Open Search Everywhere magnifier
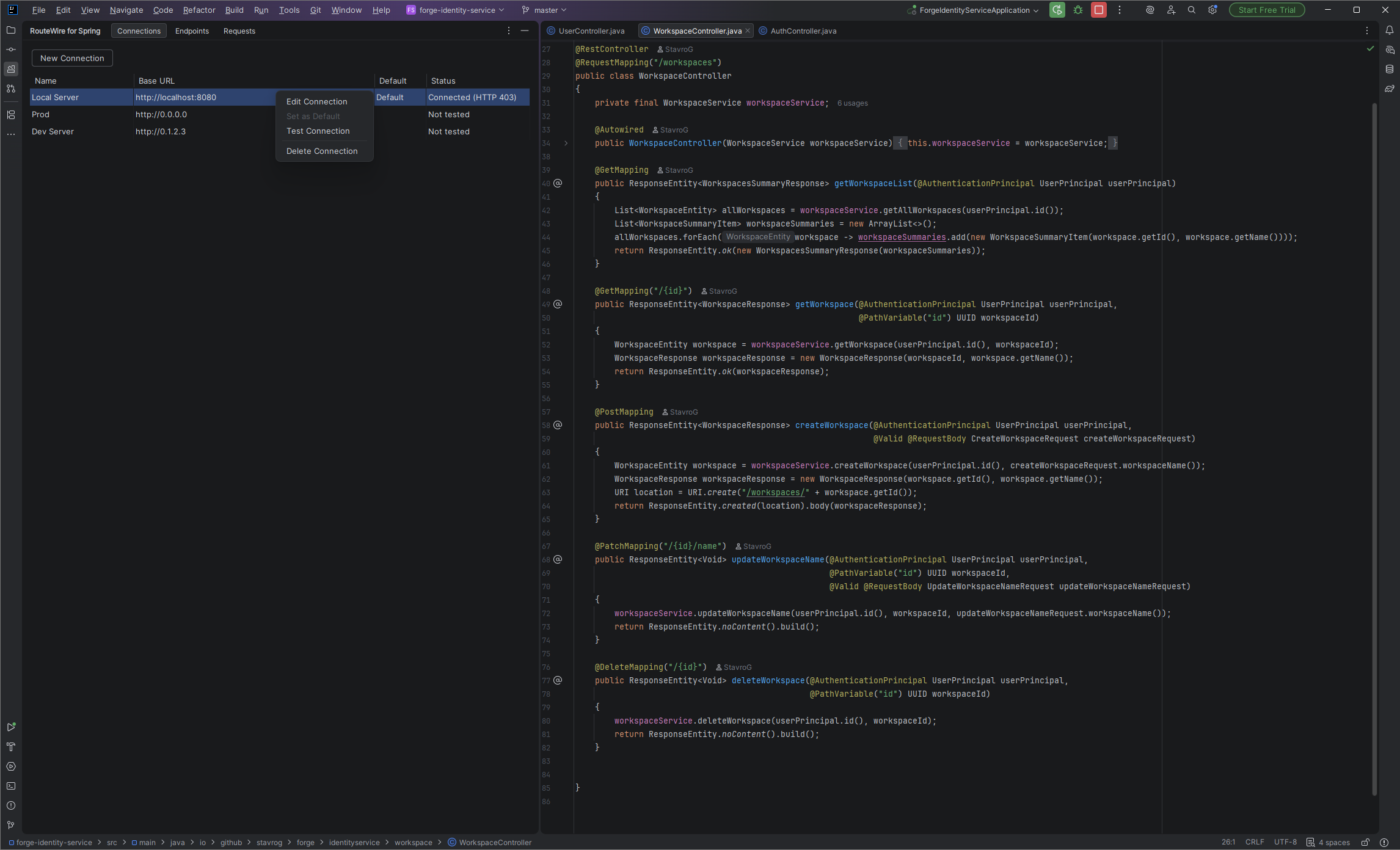 coord(1192,10)
